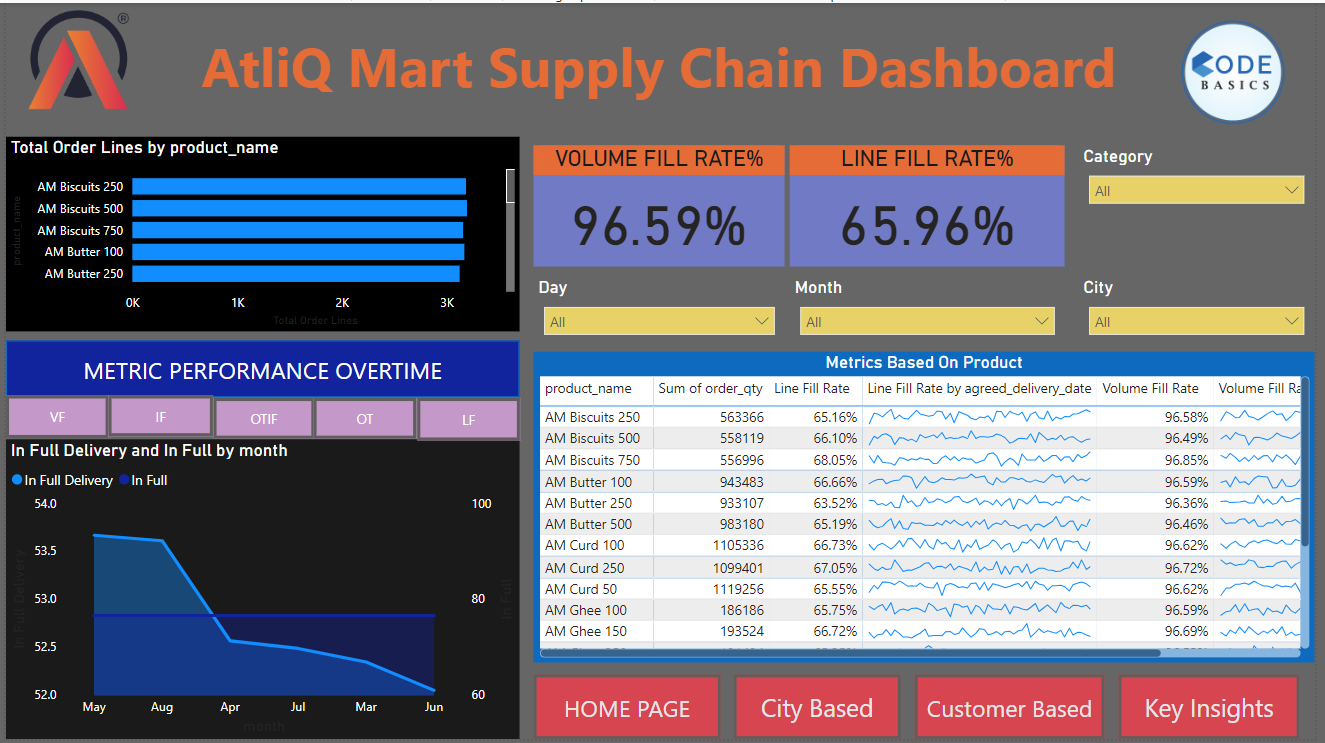This screenshot has height=743, width=1325.
Task: Click the horizontal scrollbar of Metrics table
Action: 851,653
